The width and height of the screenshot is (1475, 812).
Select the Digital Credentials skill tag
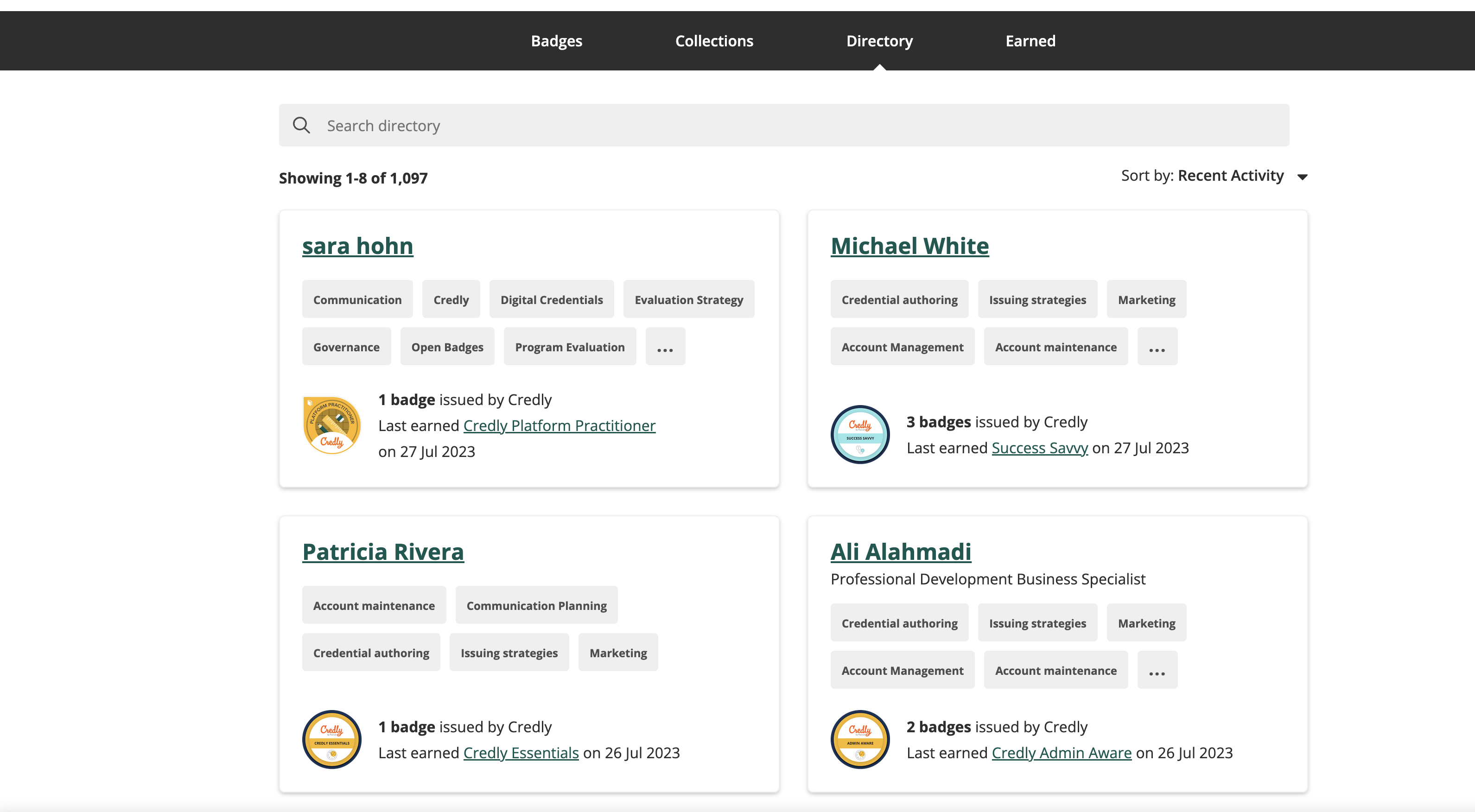pyautogui.click(x=552, y=299)
